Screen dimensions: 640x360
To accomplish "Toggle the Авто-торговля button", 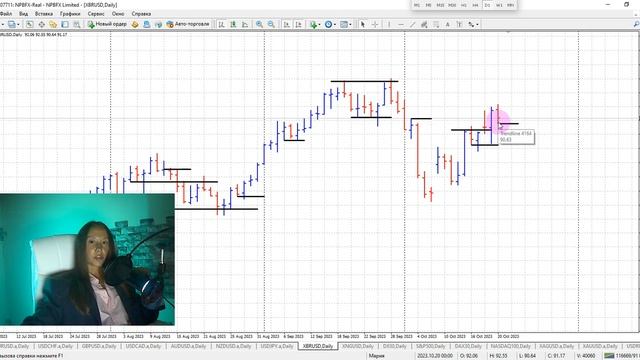I will point(188,24).
